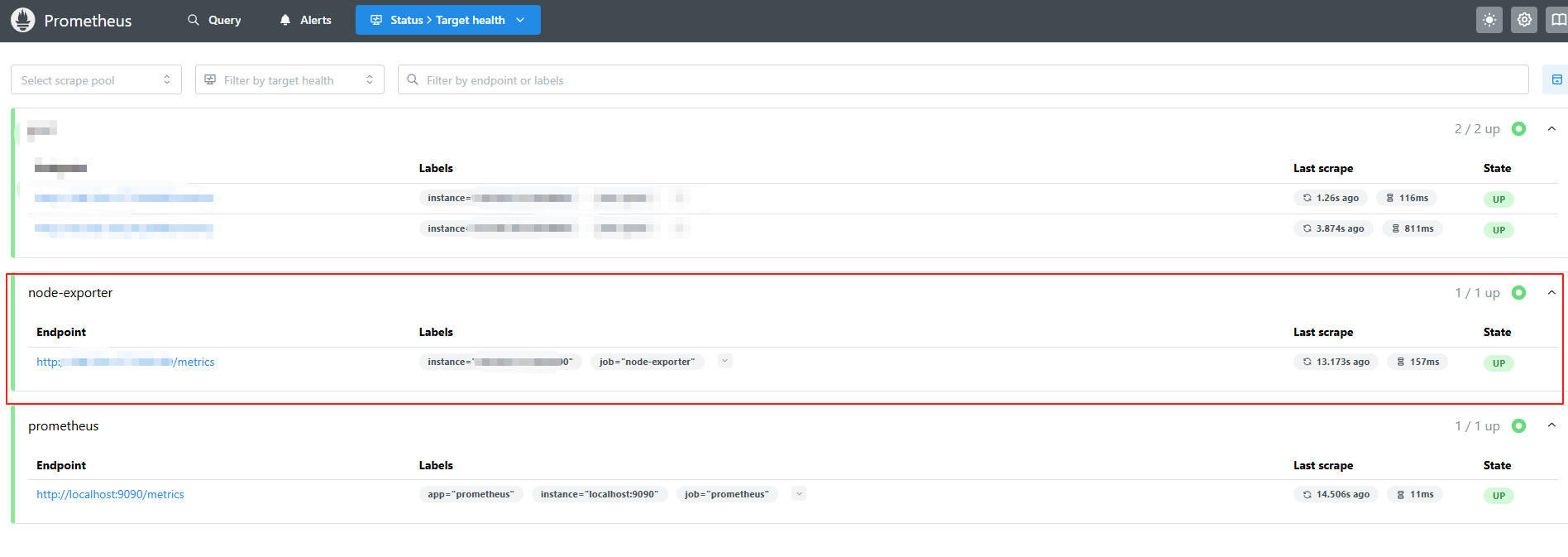Click UP state badge of 116ms target
The width and height of the screenshot is (1568, 557).
tap(1499, 199)
